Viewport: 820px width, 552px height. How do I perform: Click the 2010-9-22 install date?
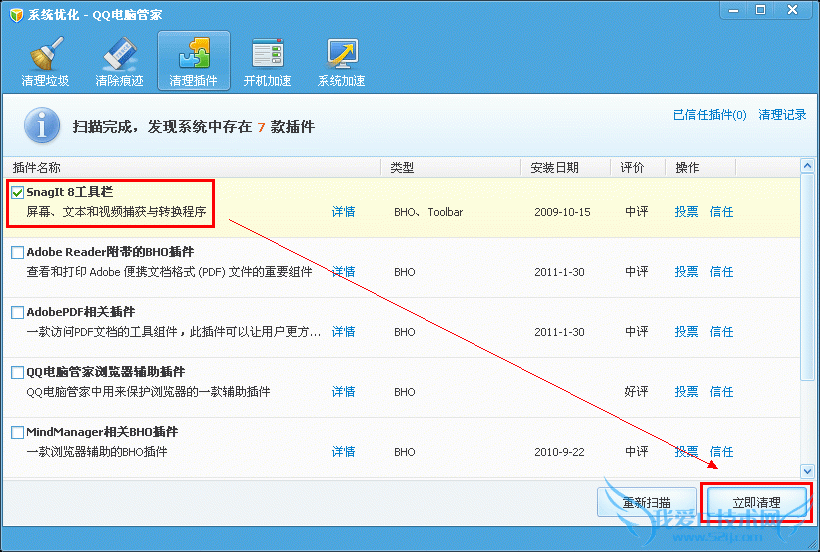click(559, 452)
